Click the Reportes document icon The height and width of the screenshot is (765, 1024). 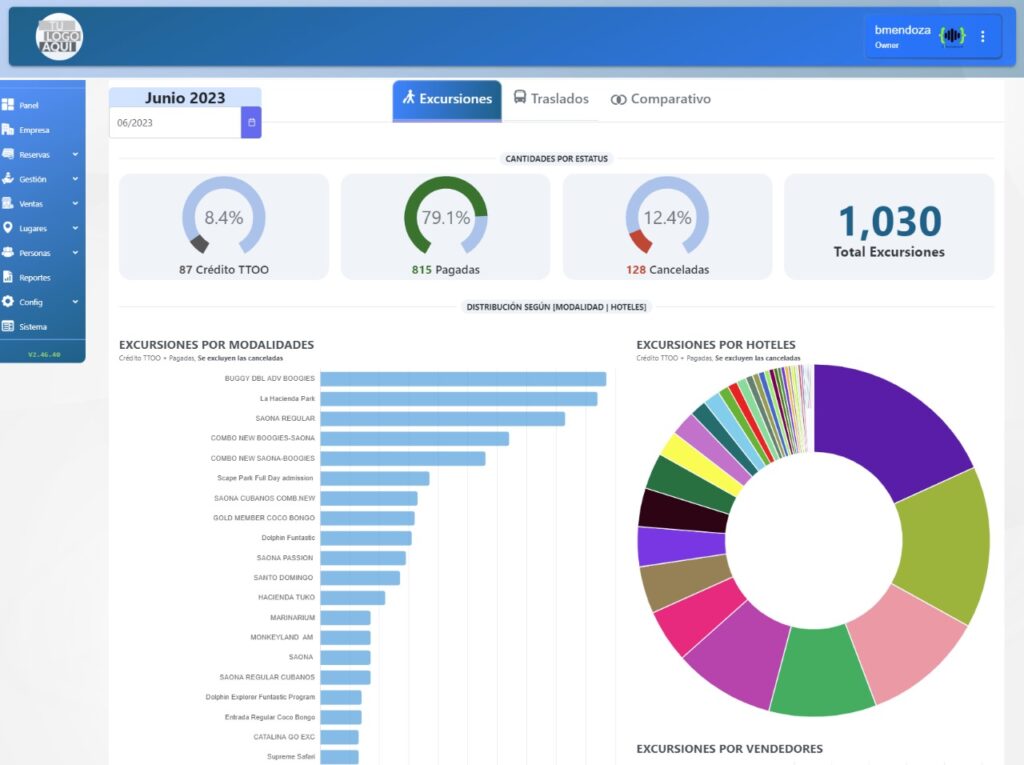pyautogui.click(x=8, y=277)
